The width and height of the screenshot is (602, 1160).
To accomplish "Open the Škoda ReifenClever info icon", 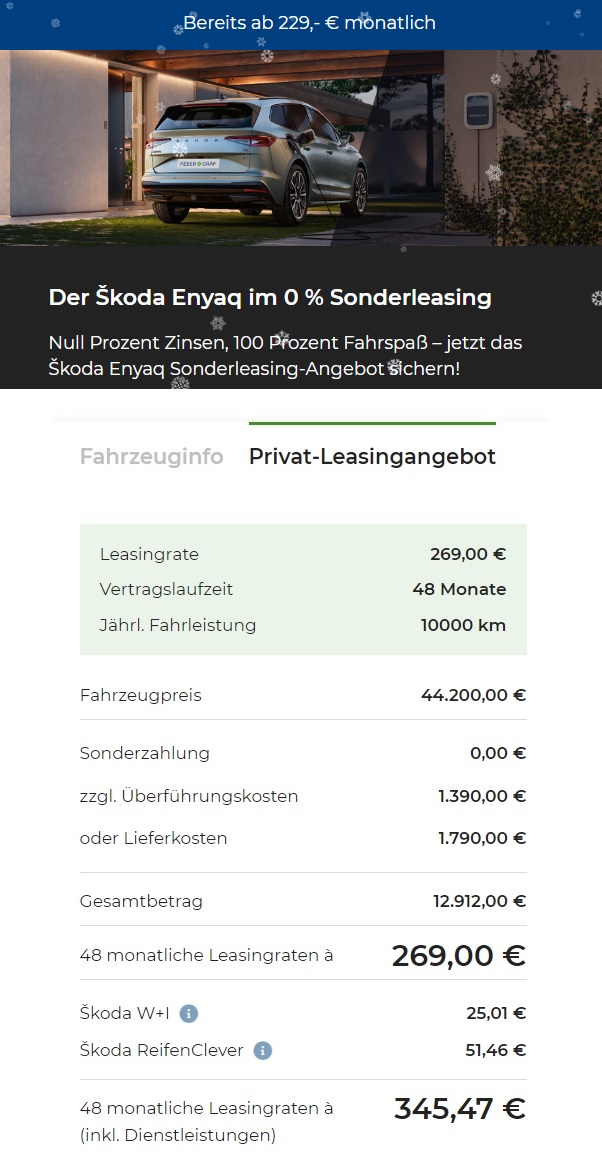I will click(261, 1050).
